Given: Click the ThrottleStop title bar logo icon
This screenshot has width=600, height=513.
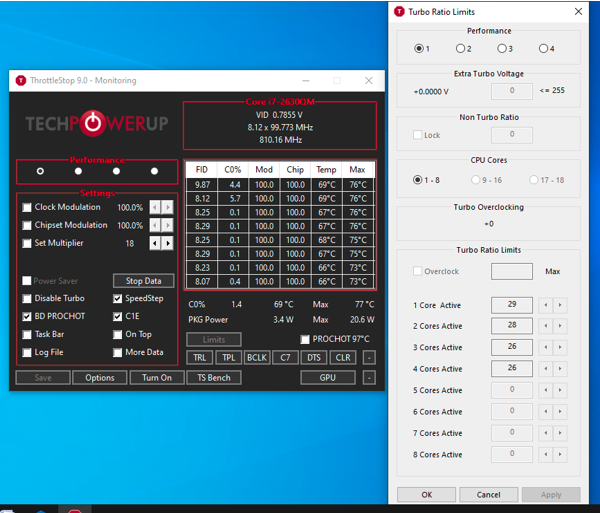Looking at the screenshot, I should 21,80.
